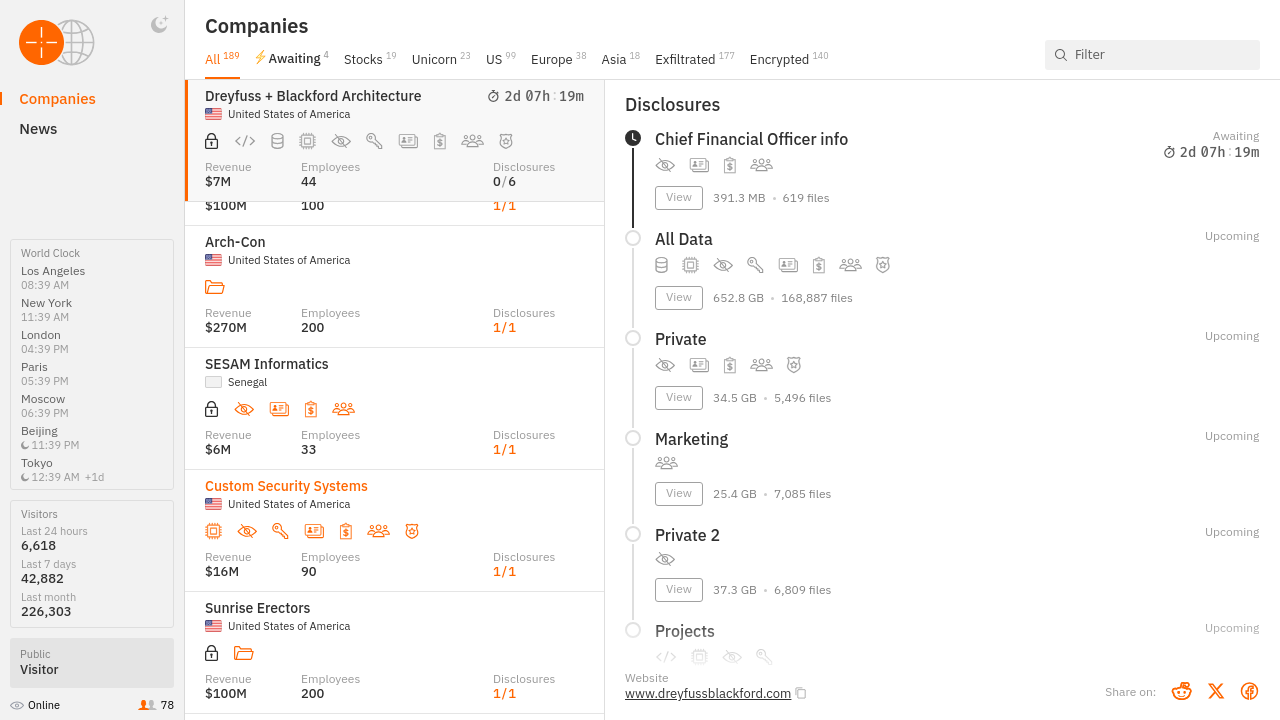Open Custom Security Systems company

point(286,486)
